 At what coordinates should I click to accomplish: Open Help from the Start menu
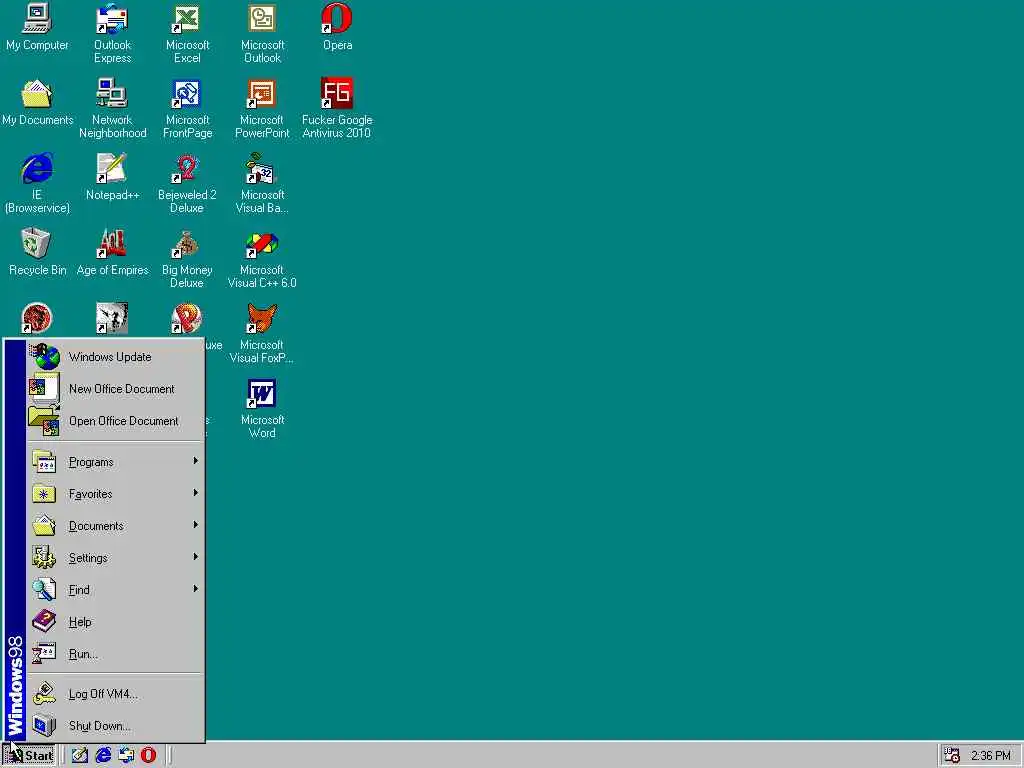coord(115,622)
